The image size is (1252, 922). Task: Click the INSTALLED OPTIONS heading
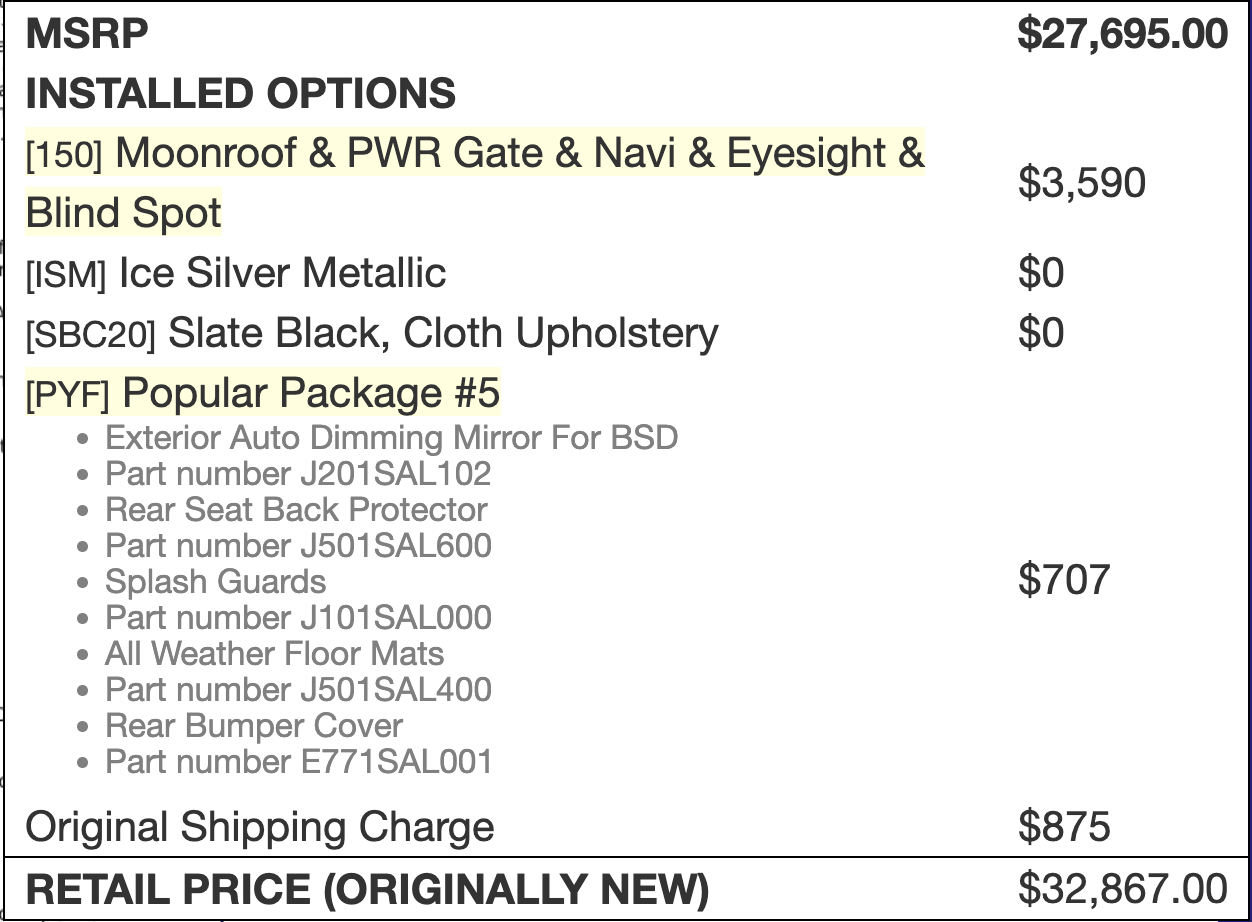click(240, 94)
